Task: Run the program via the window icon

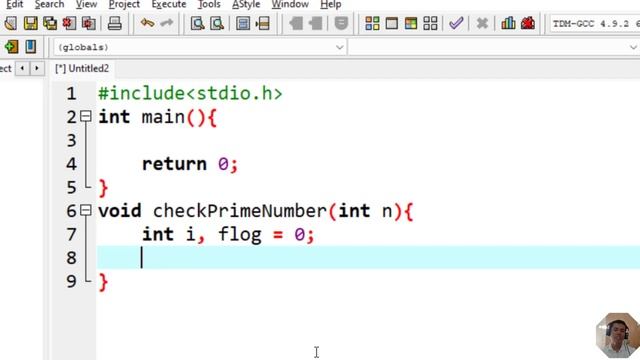Action: (x=391, y=23)
